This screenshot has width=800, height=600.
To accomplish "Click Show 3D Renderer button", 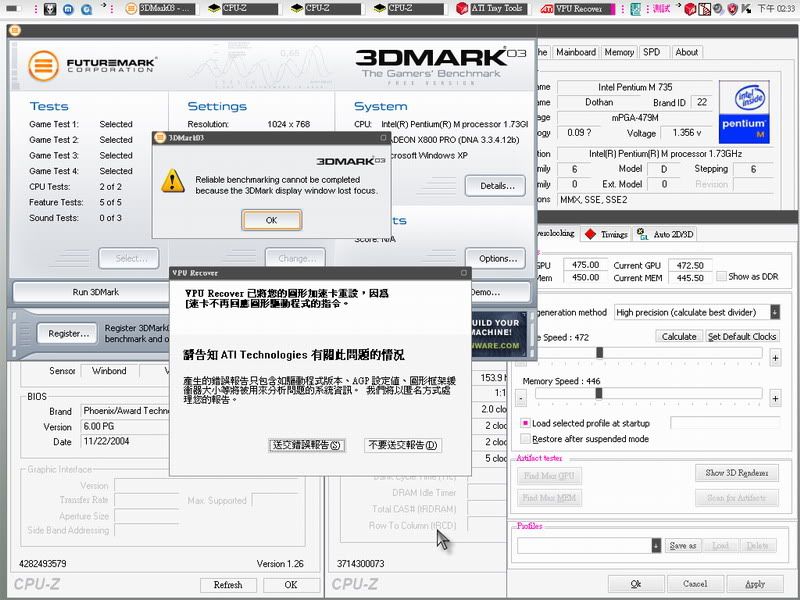I will click(737, 473).
